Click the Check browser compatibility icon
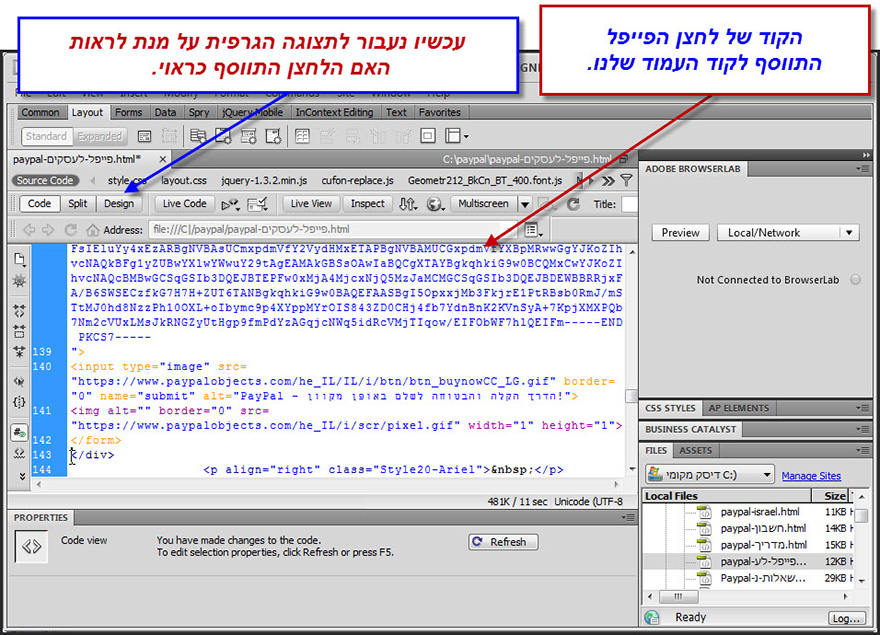 (x=258, y=204)
